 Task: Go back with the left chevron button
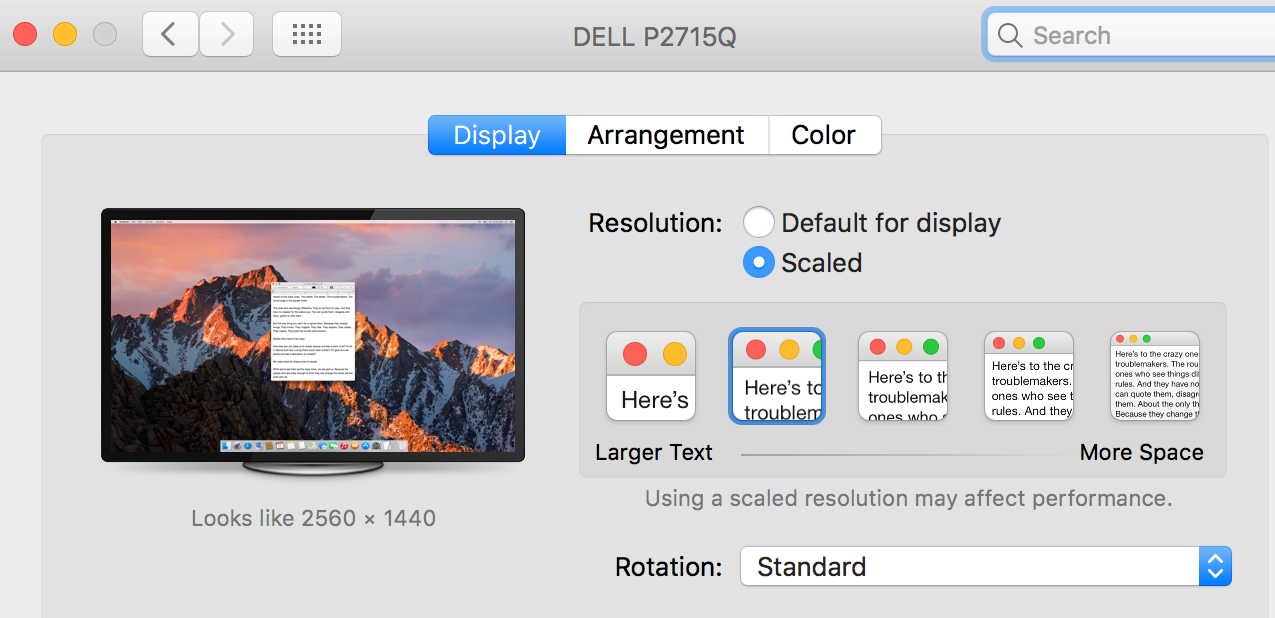click(x=170, y=35)
